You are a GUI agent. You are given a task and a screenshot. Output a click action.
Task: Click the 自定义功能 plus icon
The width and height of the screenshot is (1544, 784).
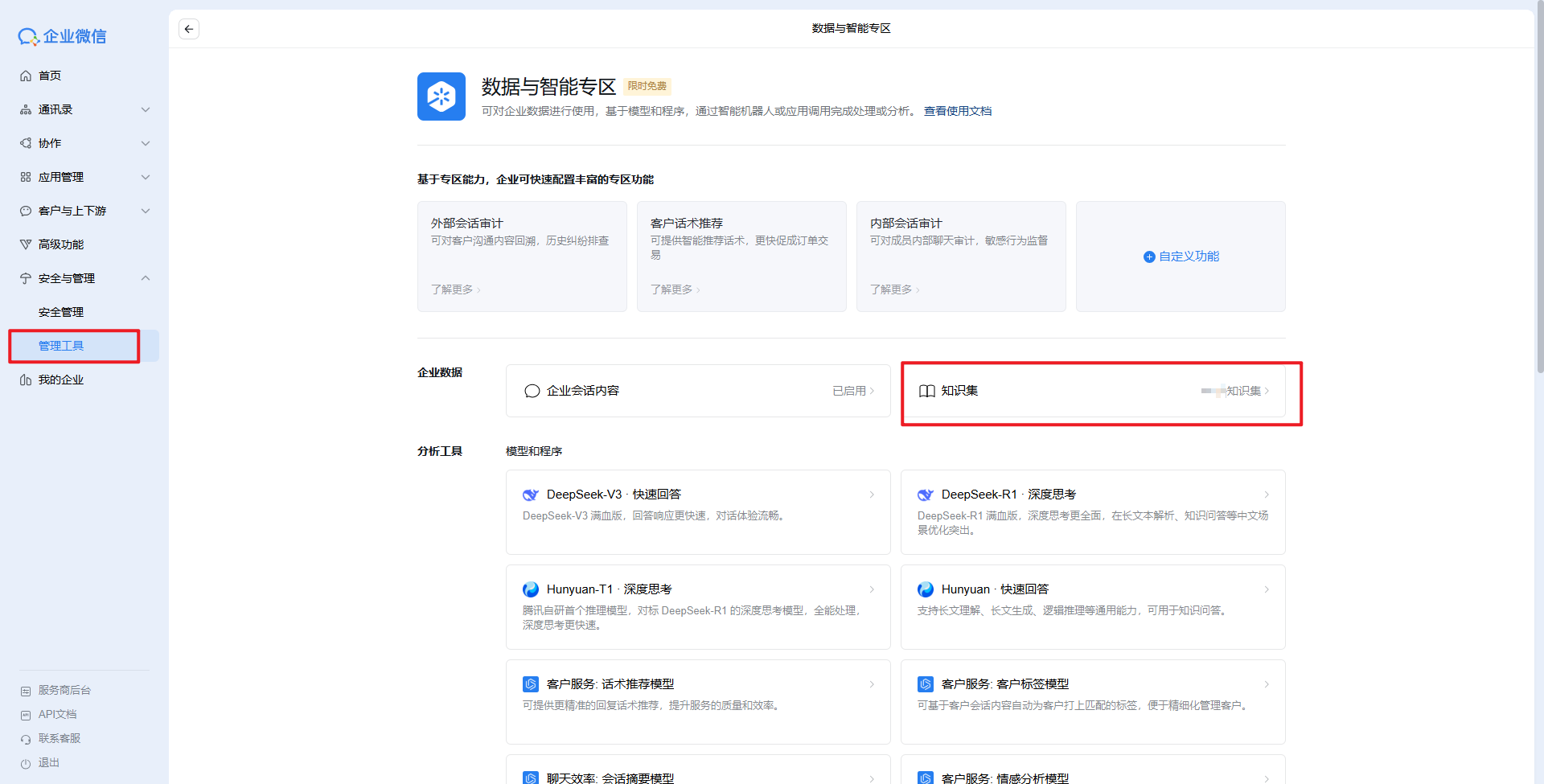1148,257
